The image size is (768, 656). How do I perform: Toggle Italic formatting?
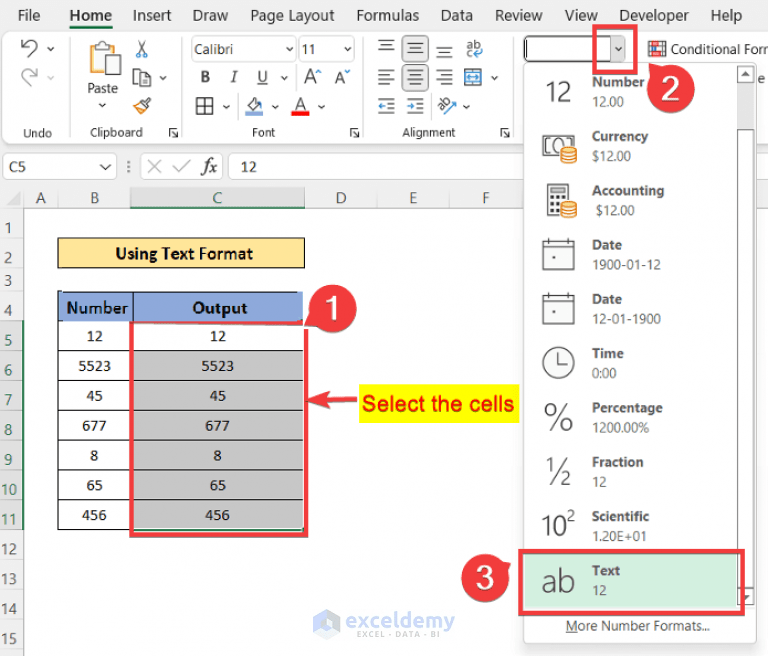pos(234,77)
